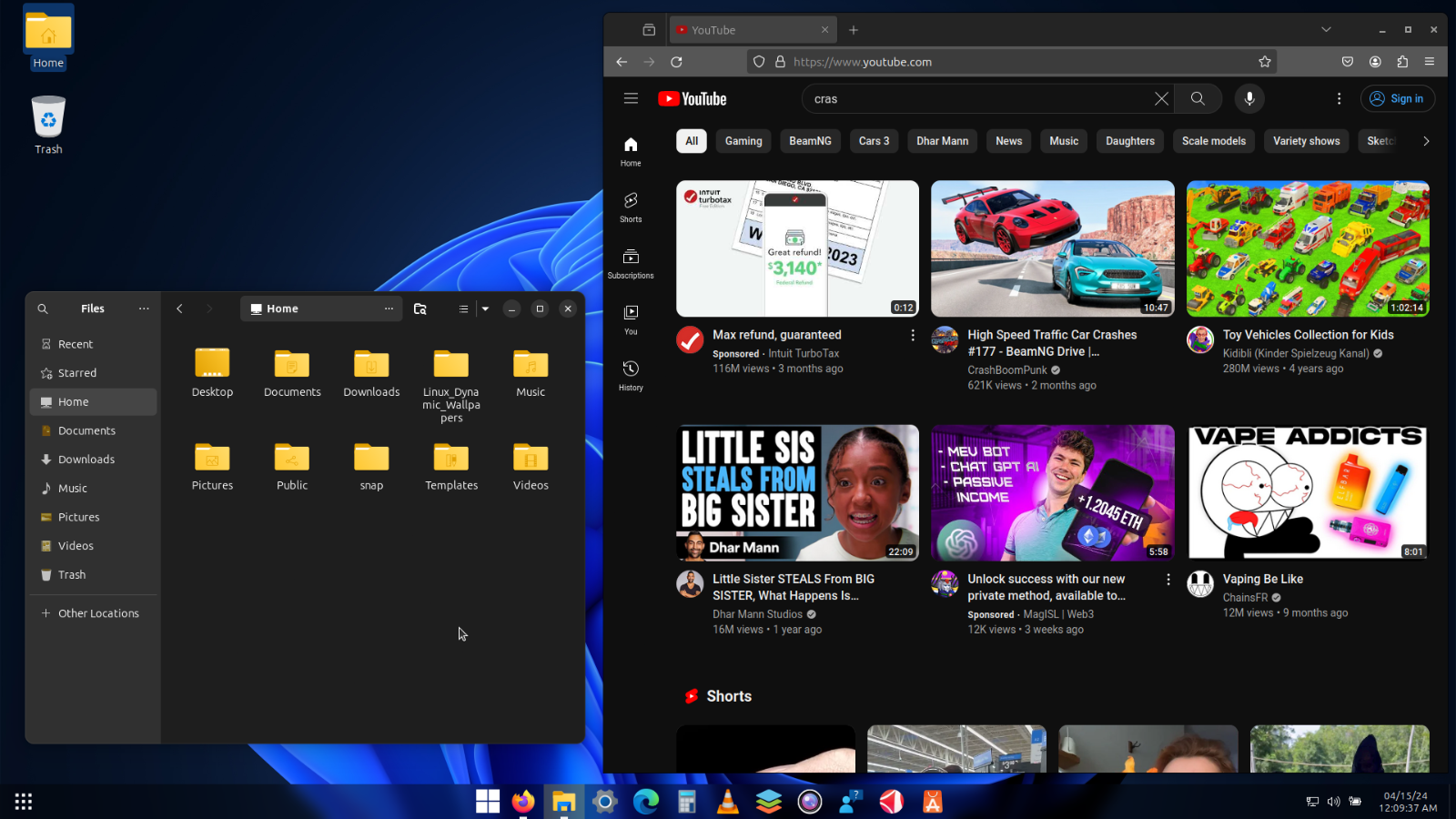
Task: Click the YouTube search magnifier button
Action: [1198, 98]
